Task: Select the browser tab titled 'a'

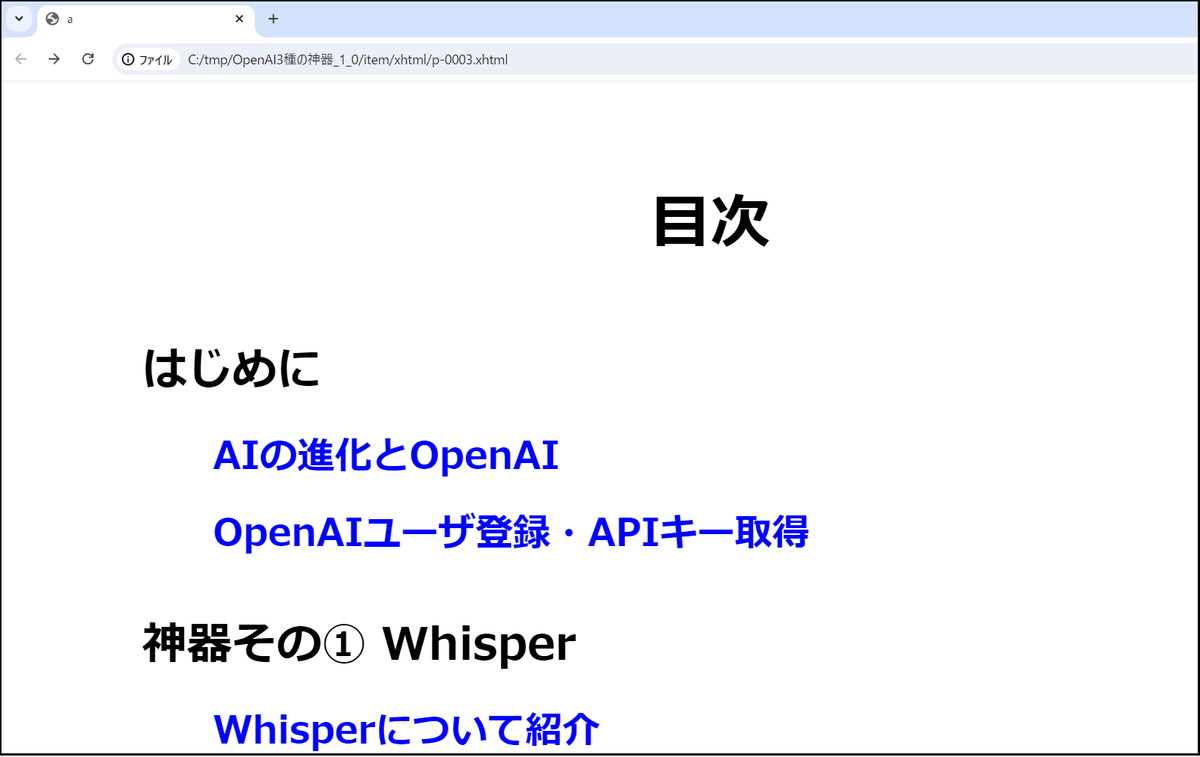Action: coord(146,19)
